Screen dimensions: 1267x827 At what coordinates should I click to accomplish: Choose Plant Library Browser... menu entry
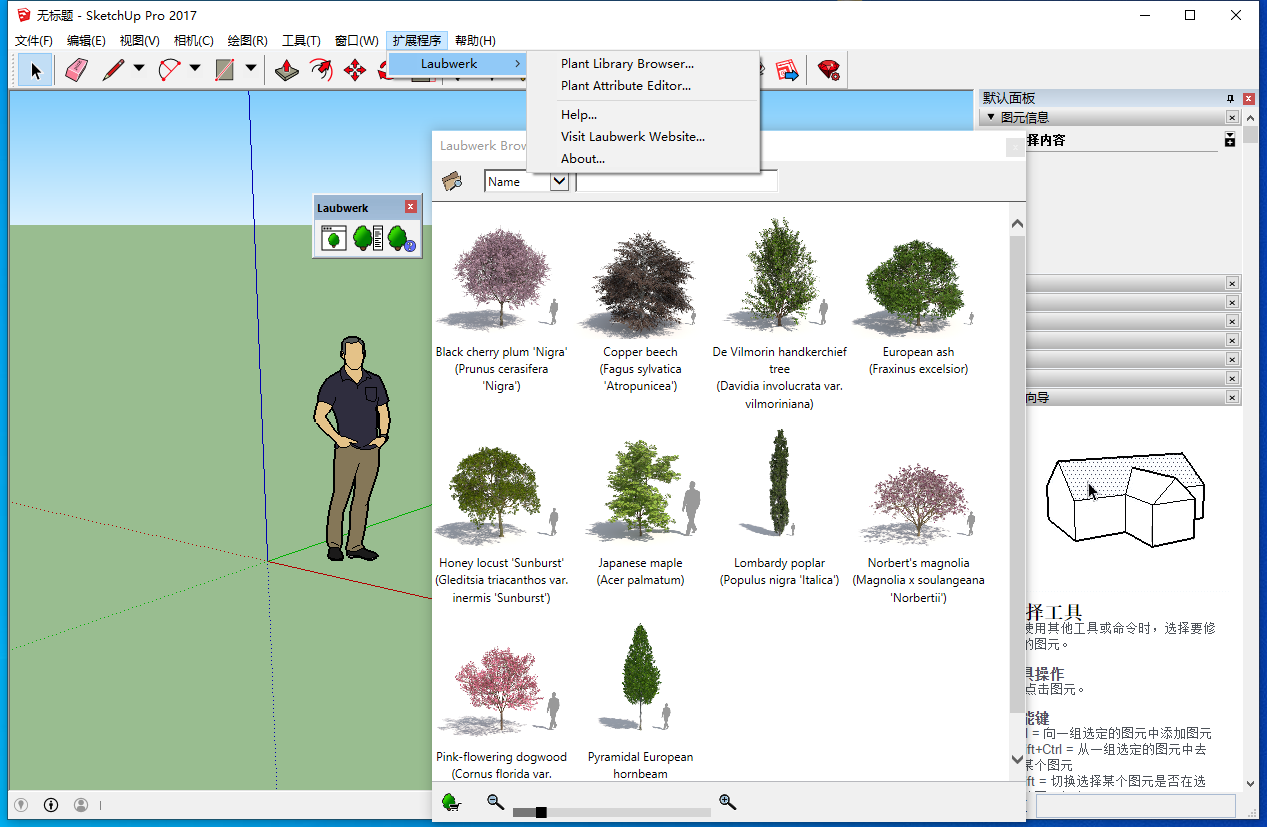pyautogui.click(x=627, y=64)
